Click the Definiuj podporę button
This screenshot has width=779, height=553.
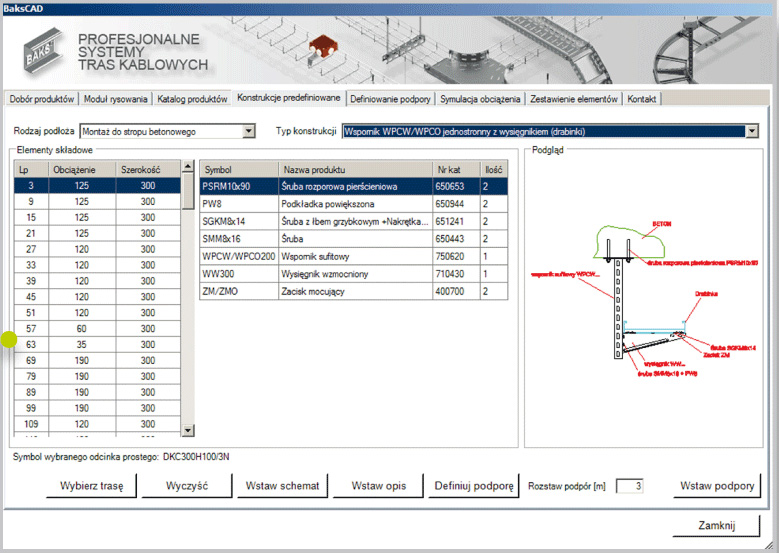coord(473,486)
